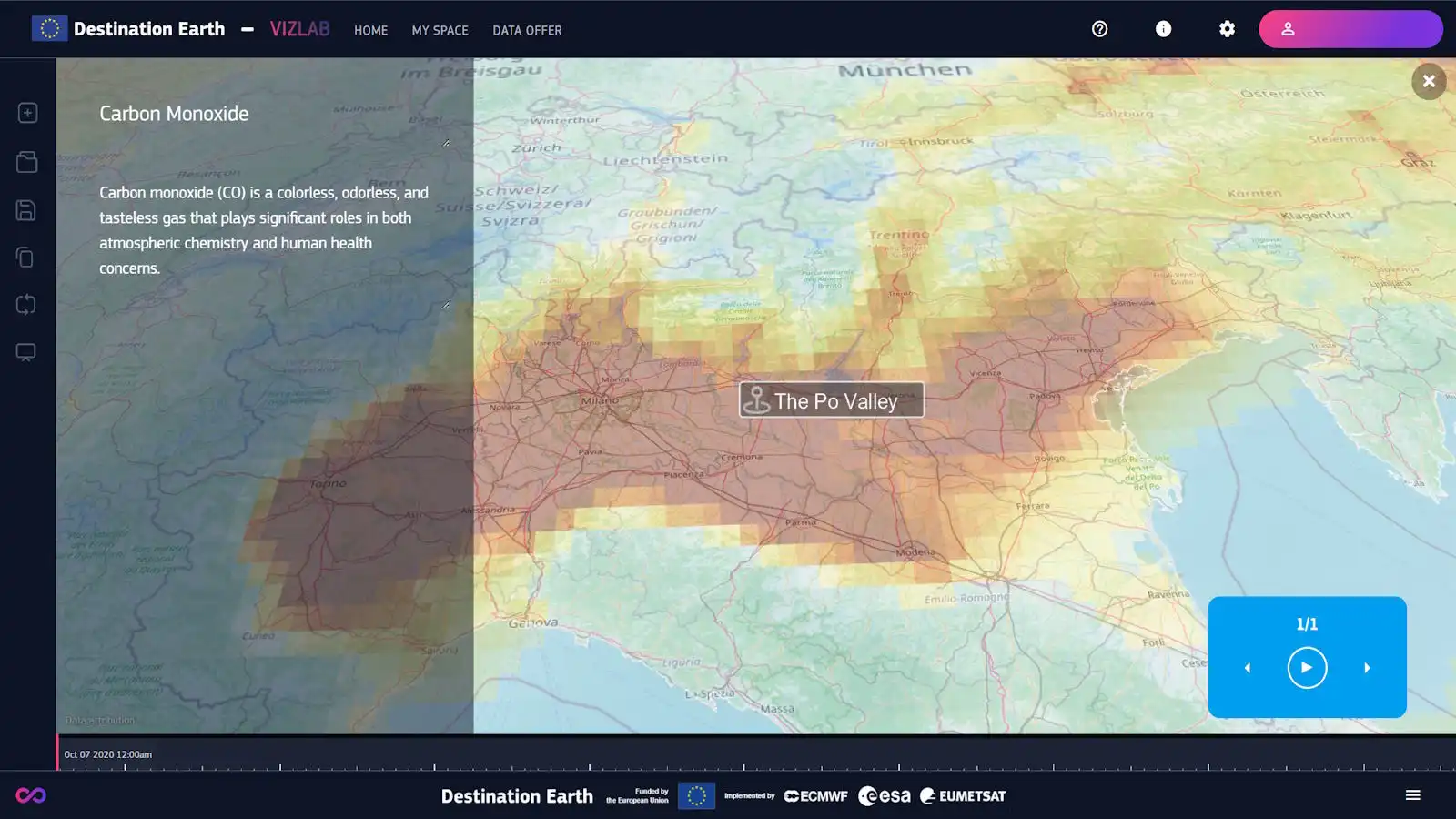This screenshot has width=1456, height=819.
Task: Click the info icon in the top bar
Action: tap(1163, 28)
